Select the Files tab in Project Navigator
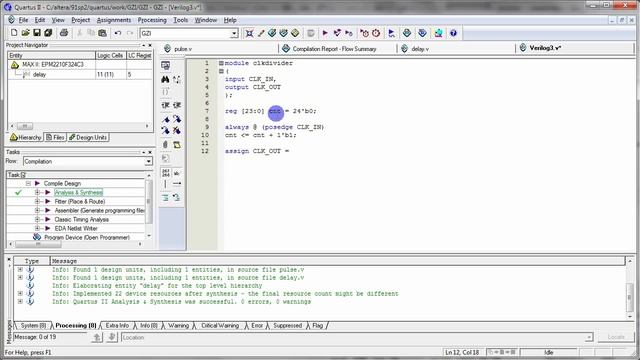640x360 pixels. pyautogui.click(x=55, y=138)
